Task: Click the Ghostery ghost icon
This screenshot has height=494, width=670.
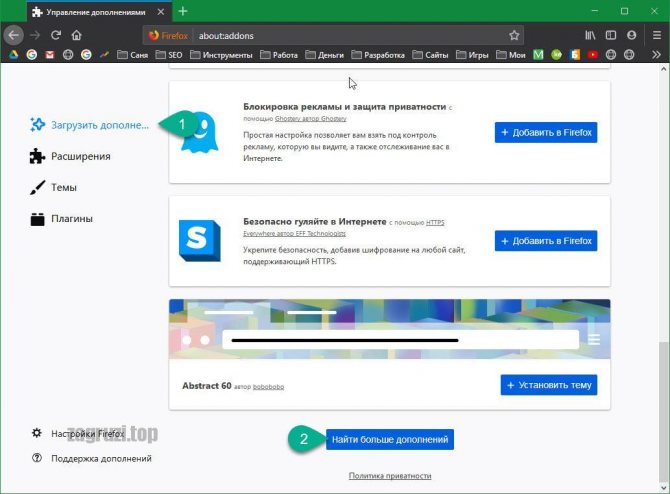Action: (200, 132)
